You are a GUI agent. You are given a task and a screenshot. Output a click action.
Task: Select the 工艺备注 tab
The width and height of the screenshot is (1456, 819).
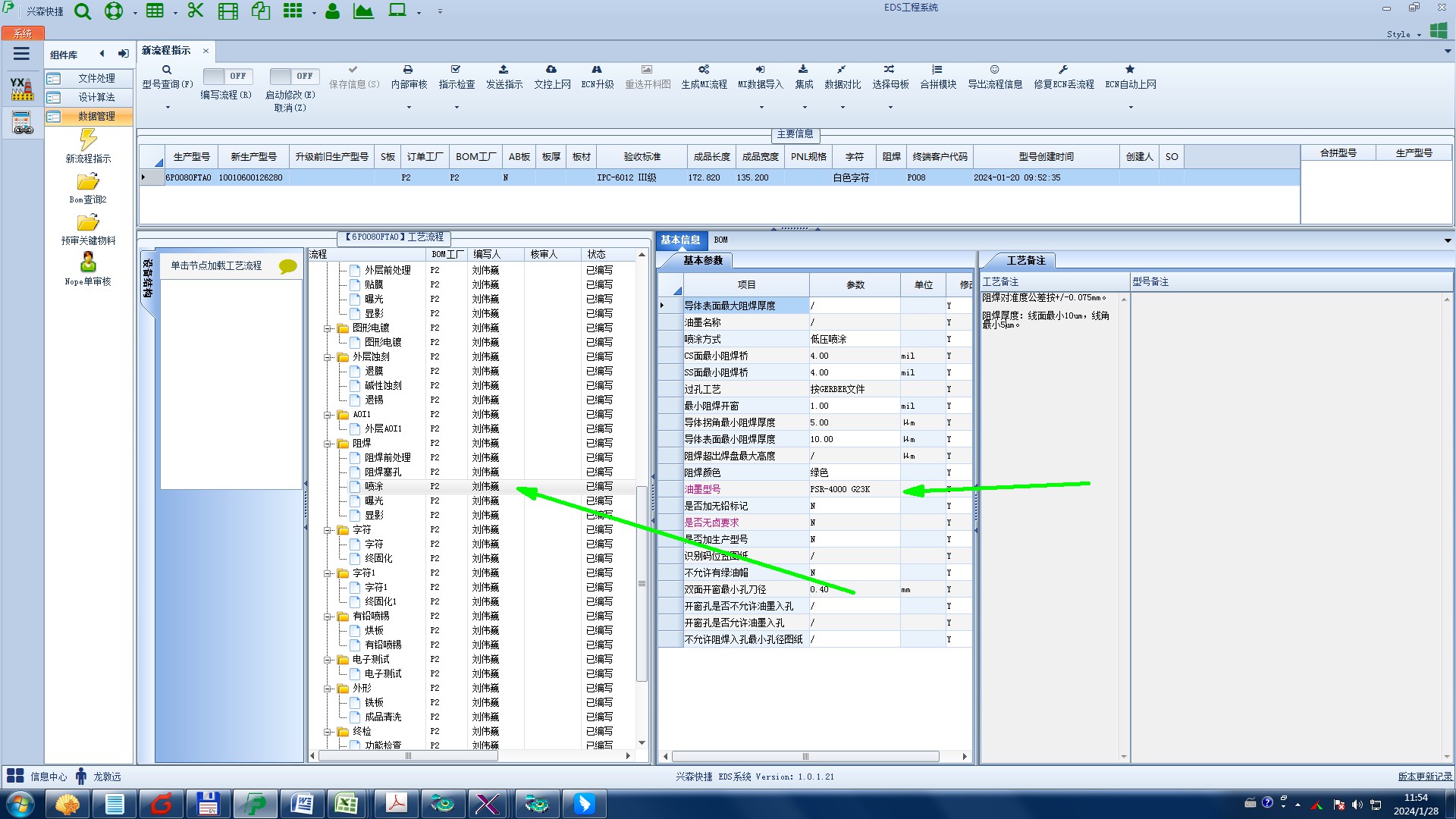[x=1025, y=260]
